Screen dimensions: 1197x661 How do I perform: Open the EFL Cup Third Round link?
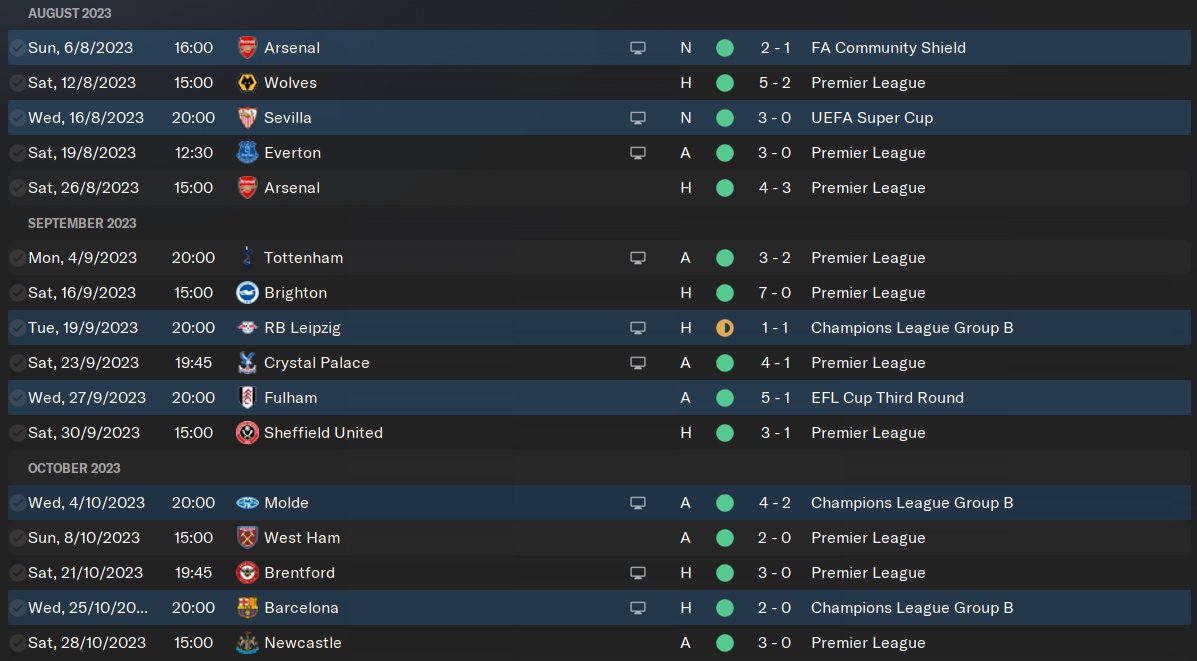coord(887,398)
